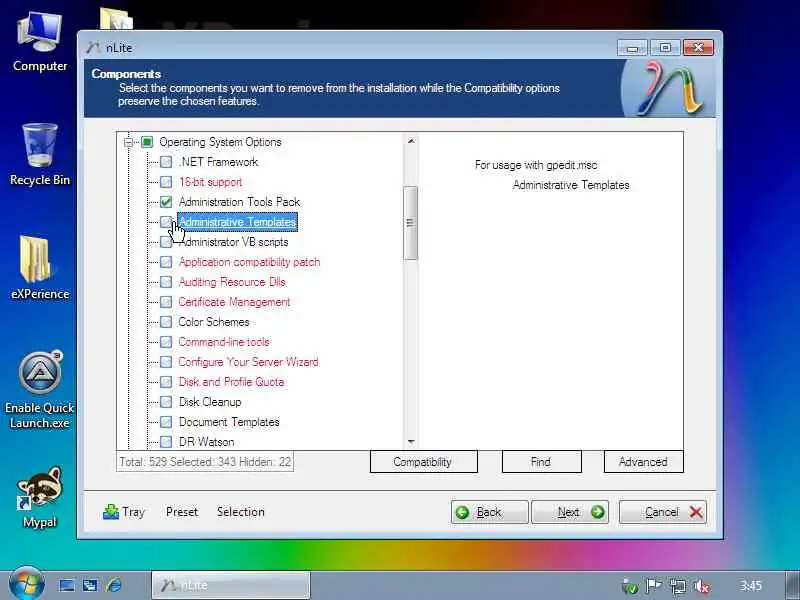Open the Preset menu
The width and height of the screenshot is (800, 600).
[x=182, y=512]
